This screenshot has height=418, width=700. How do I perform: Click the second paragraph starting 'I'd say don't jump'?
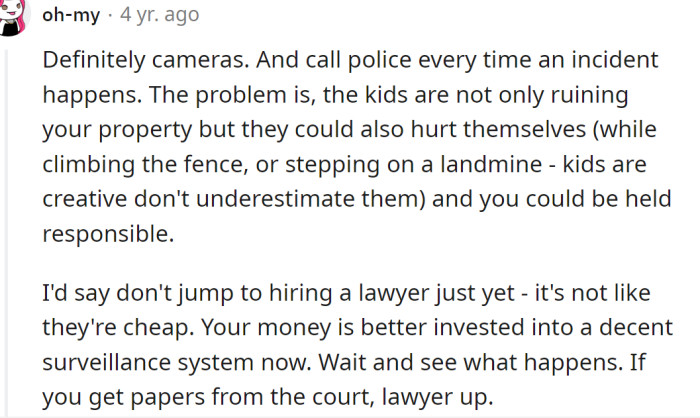[357, 345]
